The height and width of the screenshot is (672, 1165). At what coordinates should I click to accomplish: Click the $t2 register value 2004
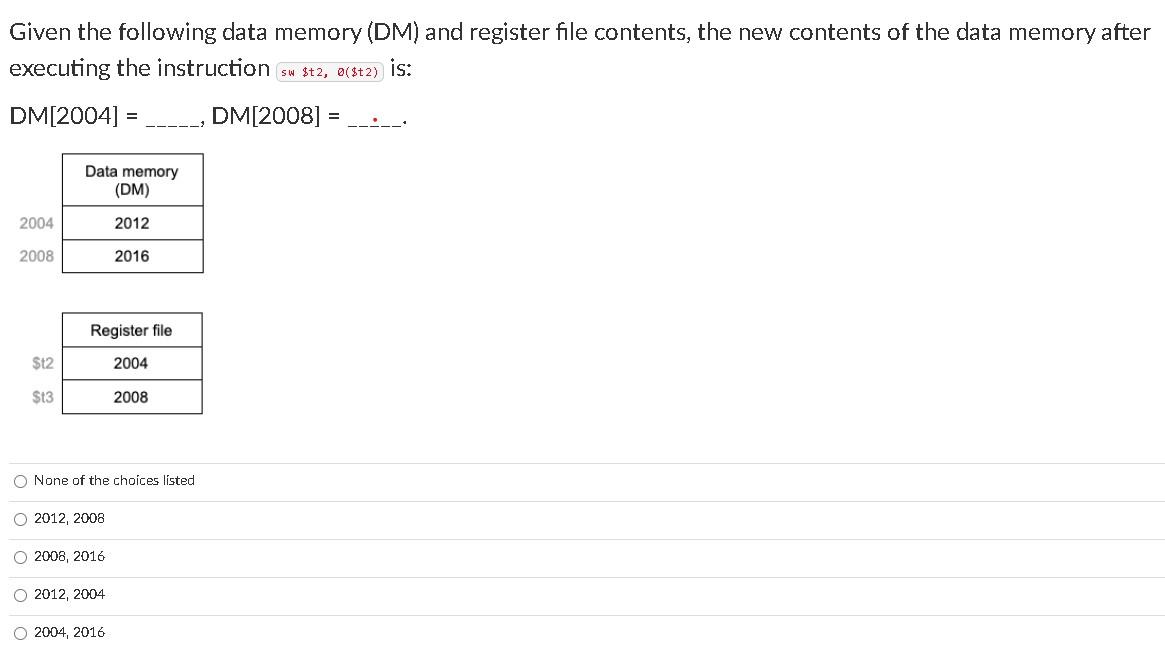130,363
